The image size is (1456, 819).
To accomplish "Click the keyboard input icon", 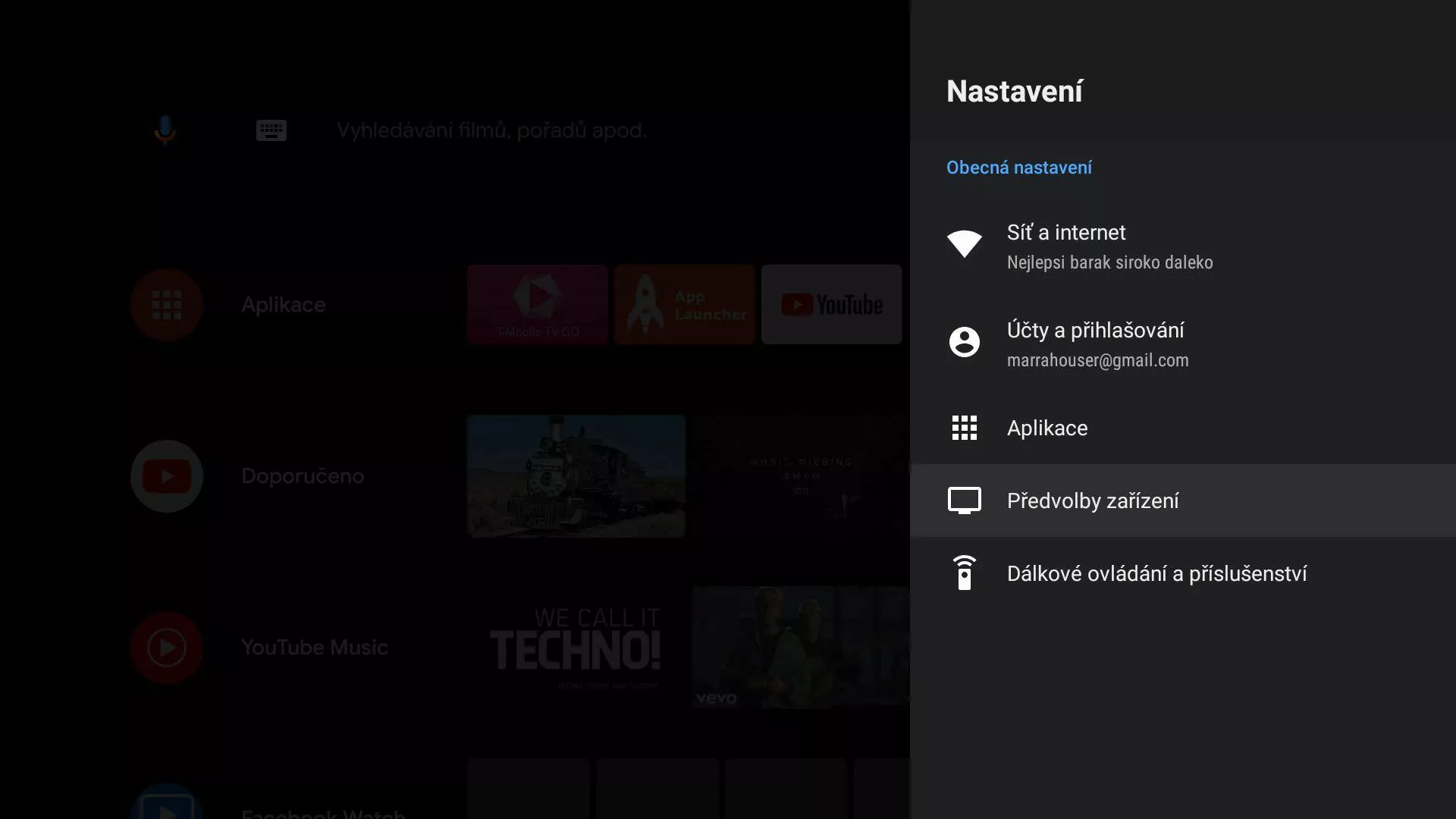I will 271,130.
